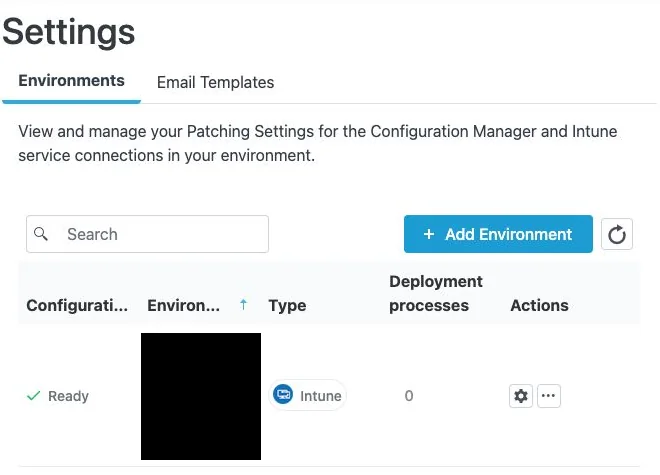The image size is (660, 475).
Task: Focus the Search input field
Action: 147,234
